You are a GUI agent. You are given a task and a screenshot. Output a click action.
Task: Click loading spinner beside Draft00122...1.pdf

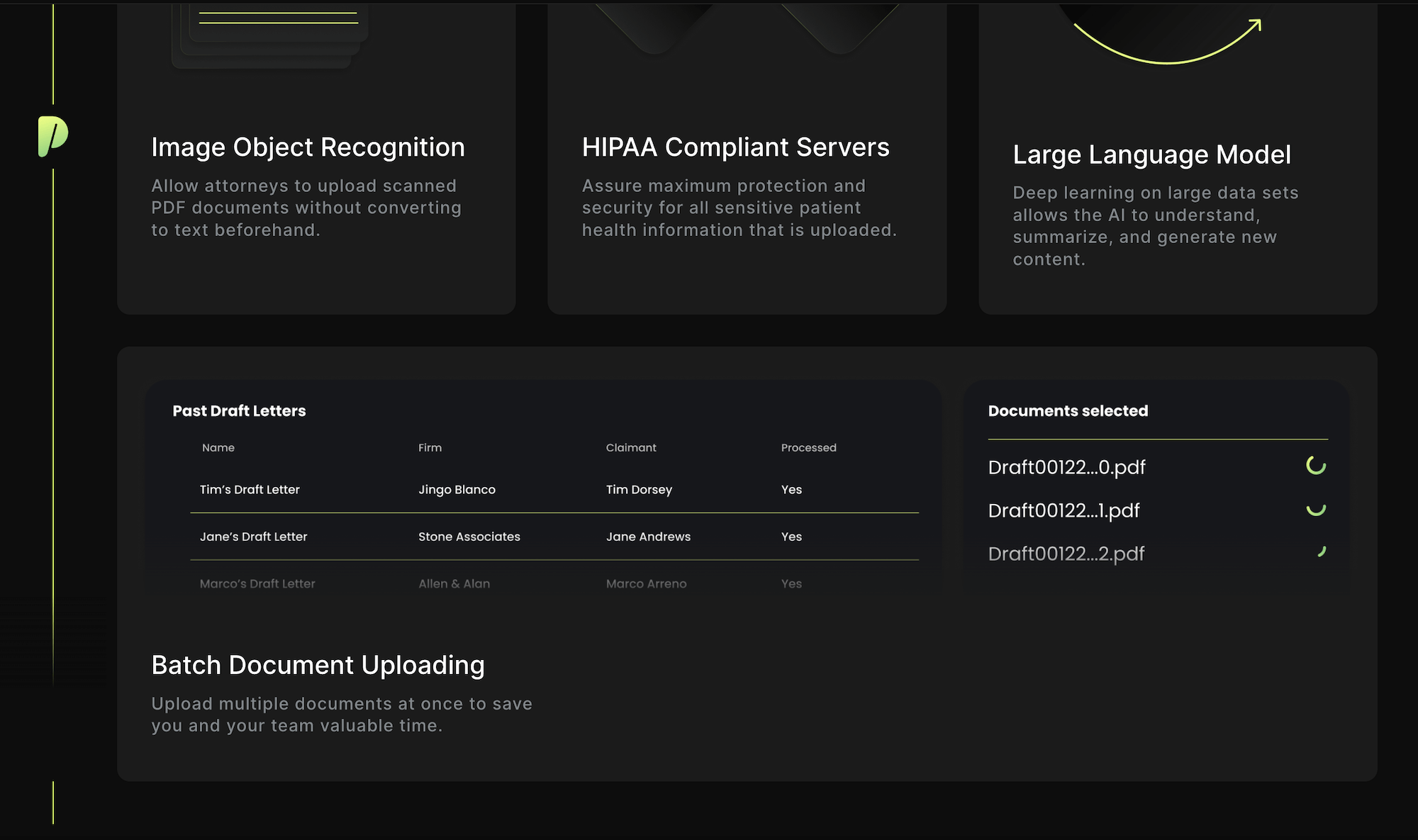pos(1316,509)
